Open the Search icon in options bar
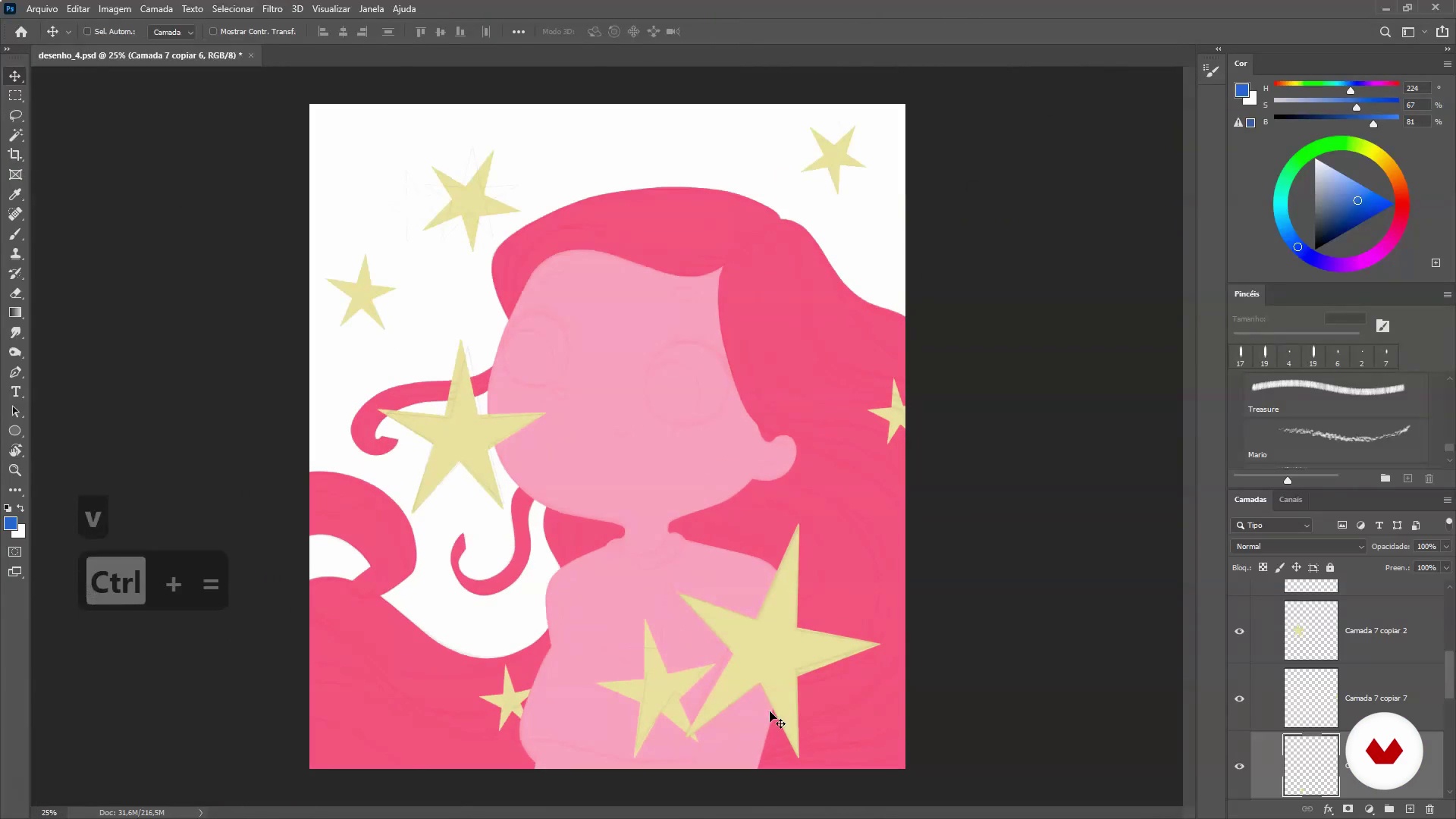Viewport: 1456px width, 819px height. pyautogui.click(x=1385, y=32)
